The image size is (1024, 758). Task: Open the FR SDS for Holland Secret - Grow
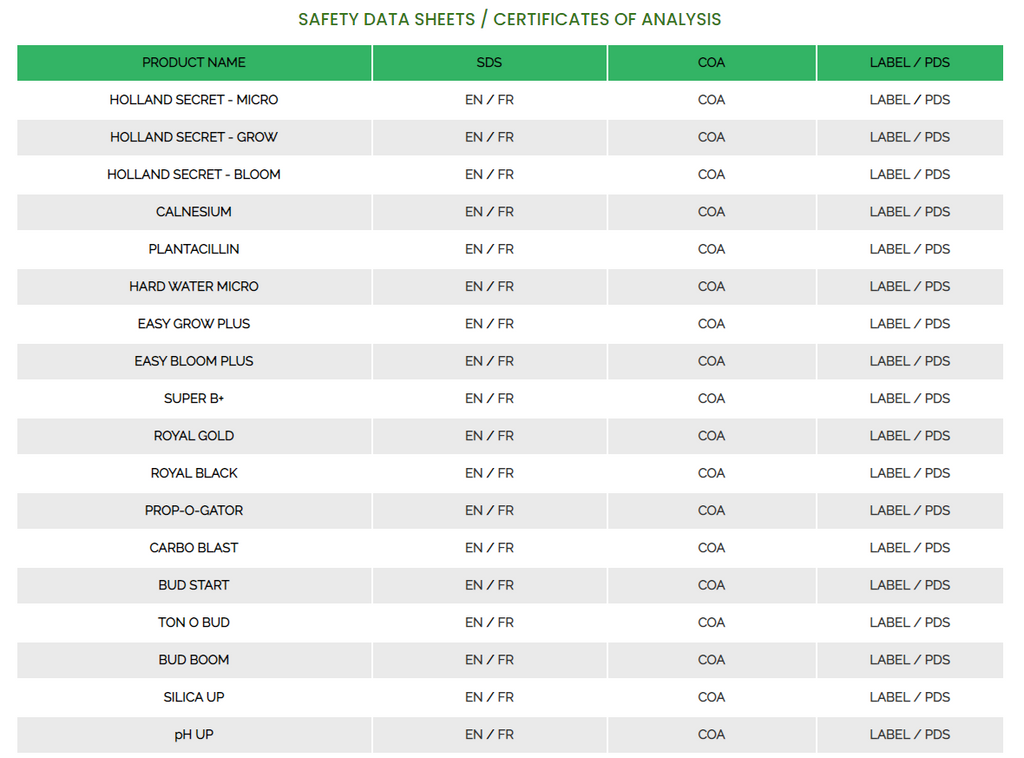pyautogui.click(x=506, y=137)
